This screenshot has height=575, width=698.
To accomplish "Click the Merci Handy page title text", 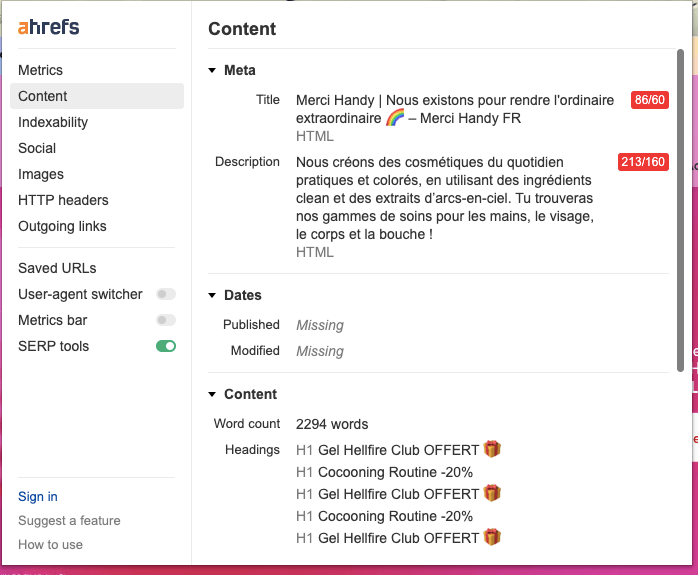I will click(455, 109).
